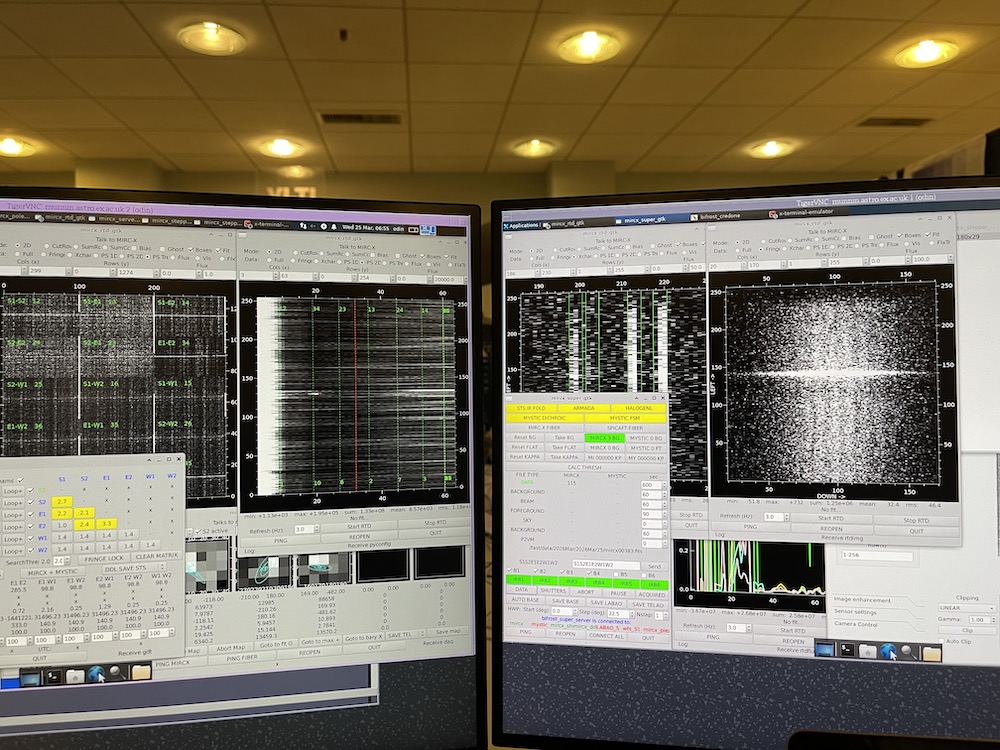Open the folder icon in left monitor dock

141,673
